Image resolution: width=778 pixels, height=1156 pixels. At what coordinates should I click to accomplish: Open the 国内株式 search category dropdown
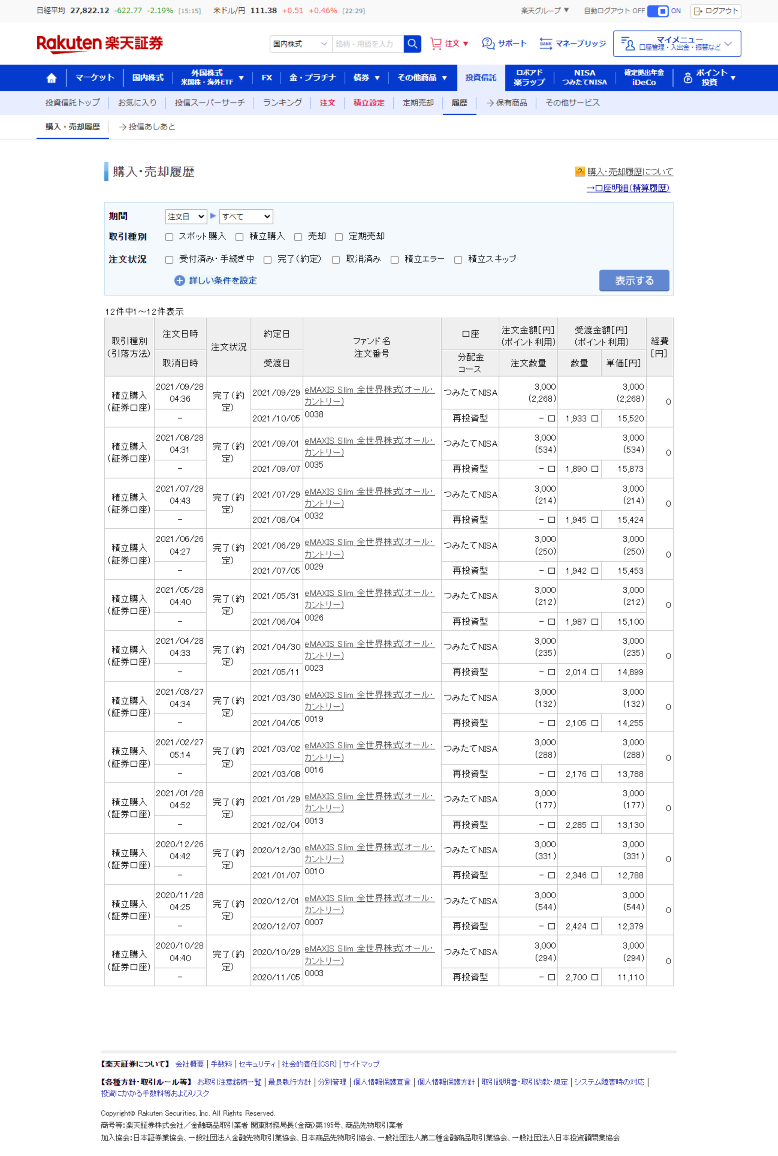coord(301,43)
